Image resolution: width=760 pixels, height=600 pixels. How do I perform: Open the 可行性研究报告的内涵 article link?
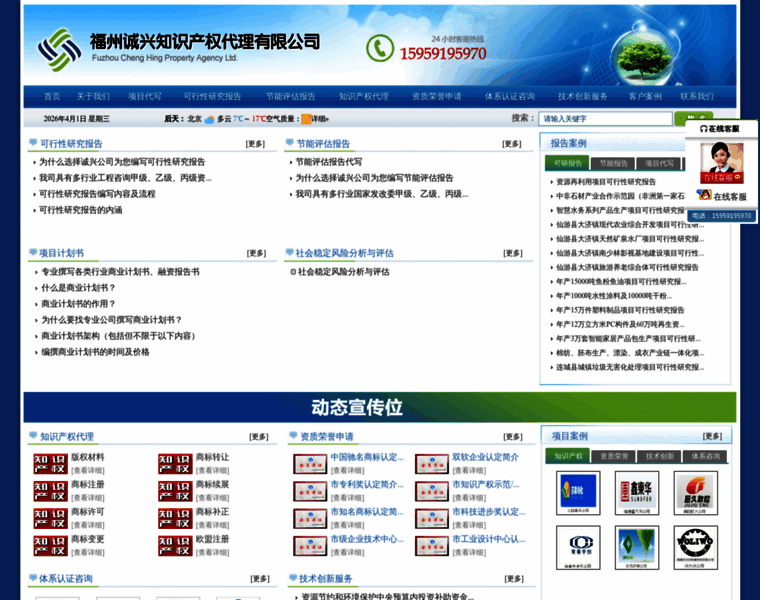pos(80,210)
